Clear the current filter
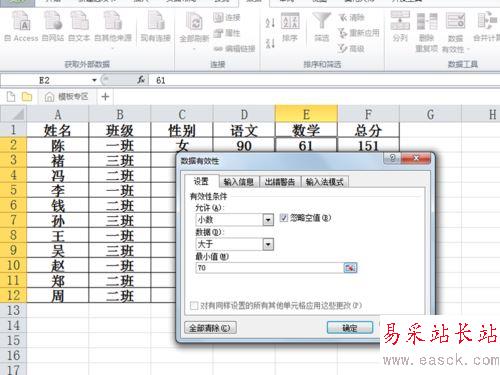 351,17
